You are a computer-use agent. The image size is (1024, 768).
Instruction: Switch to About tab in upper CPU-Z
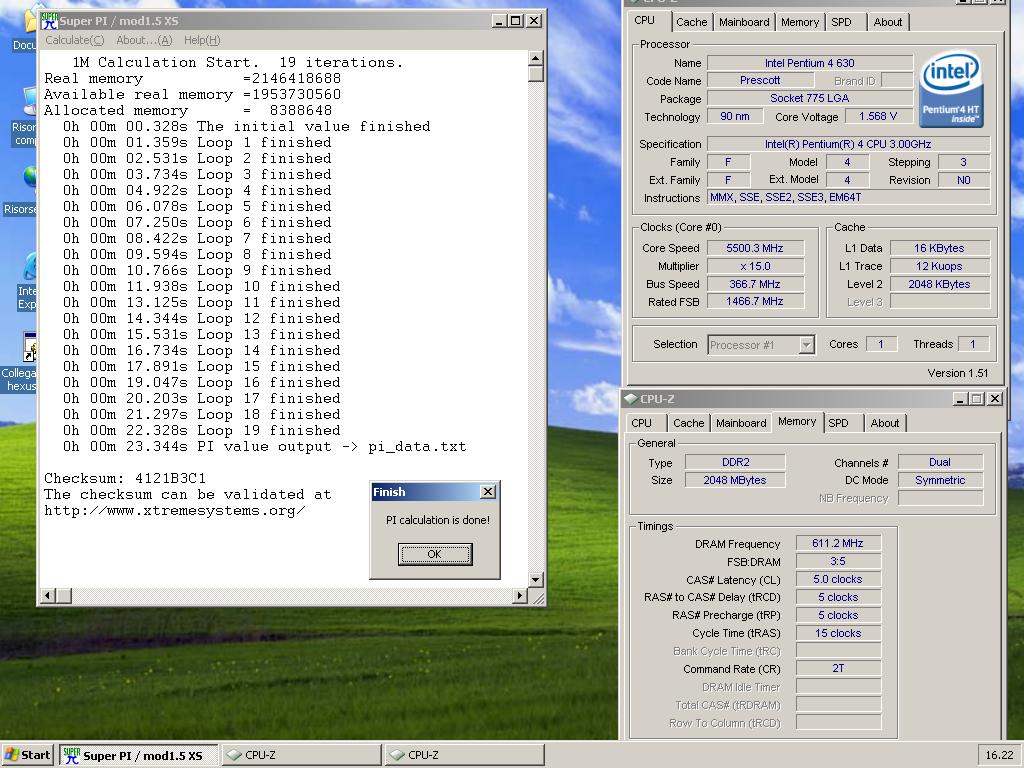click(888, 22)
